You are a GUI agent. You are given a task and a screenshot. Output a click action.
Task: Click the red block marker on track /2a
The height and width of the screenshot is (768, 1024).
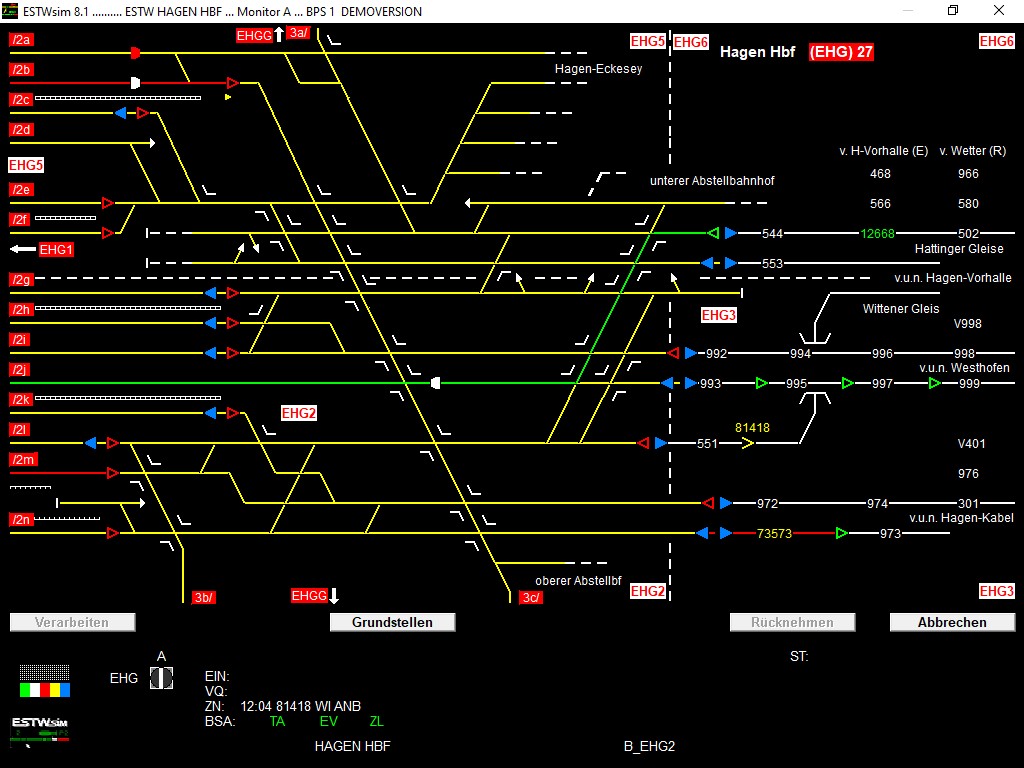[135, 53]
